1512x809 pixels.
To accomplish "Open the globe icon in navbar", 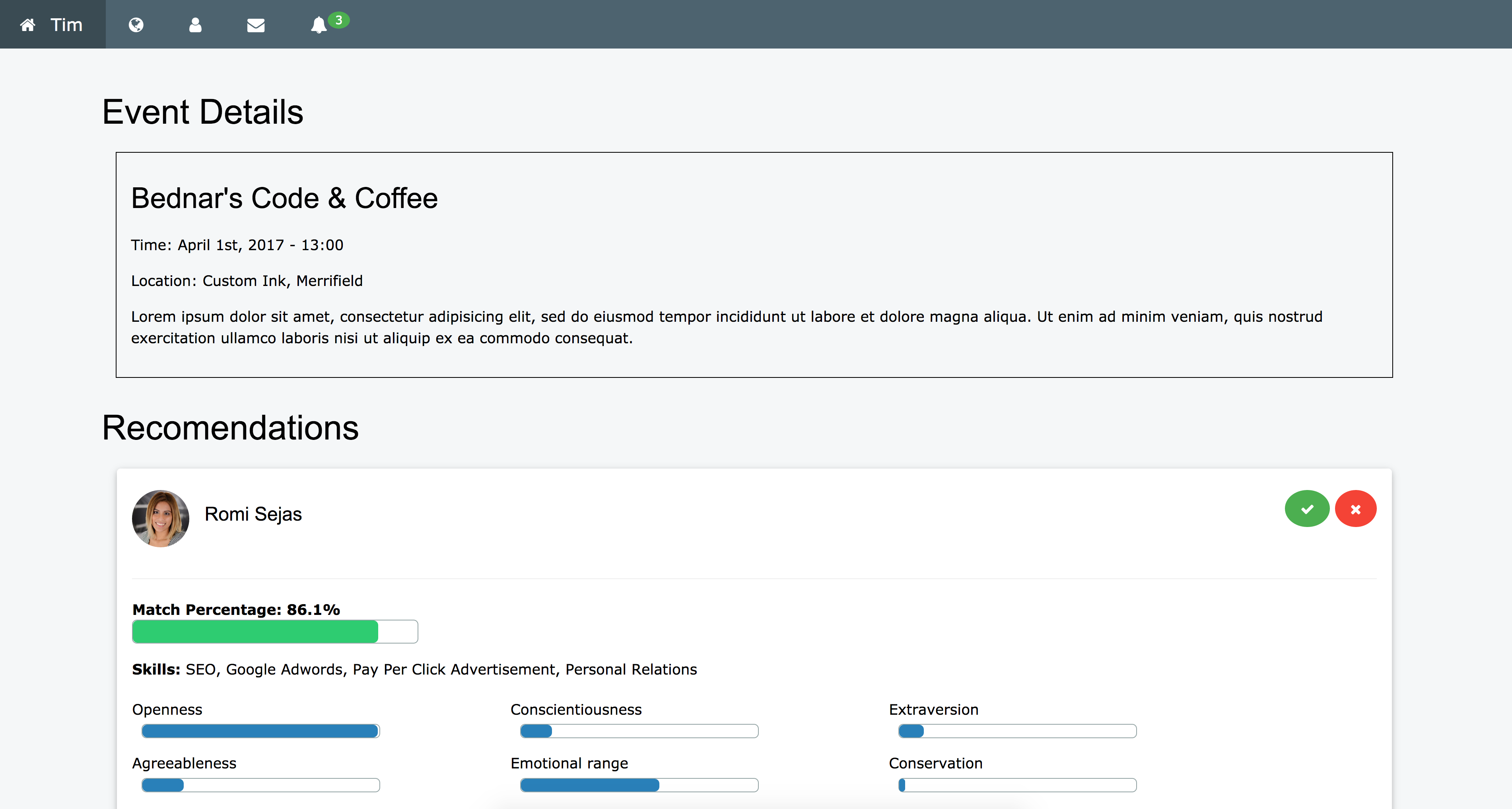I will coord(136,25).
